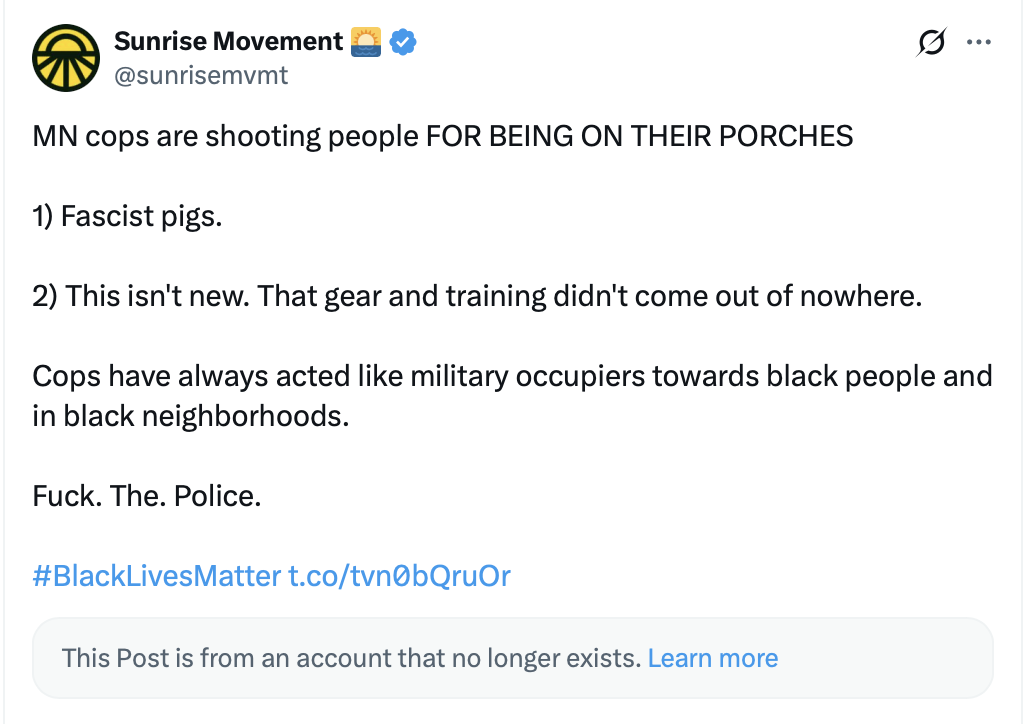Click the capitalized word PORCHES
Image resolution: width=1024 pixels, height=724 pixels.
pyautogui.click(x=791, y=136)
